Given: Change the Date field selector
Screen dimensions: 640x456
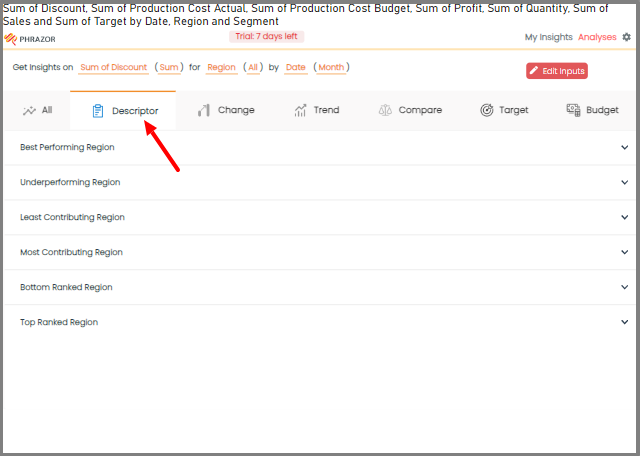Looking at the screenshot, I should tap(296, 67).
